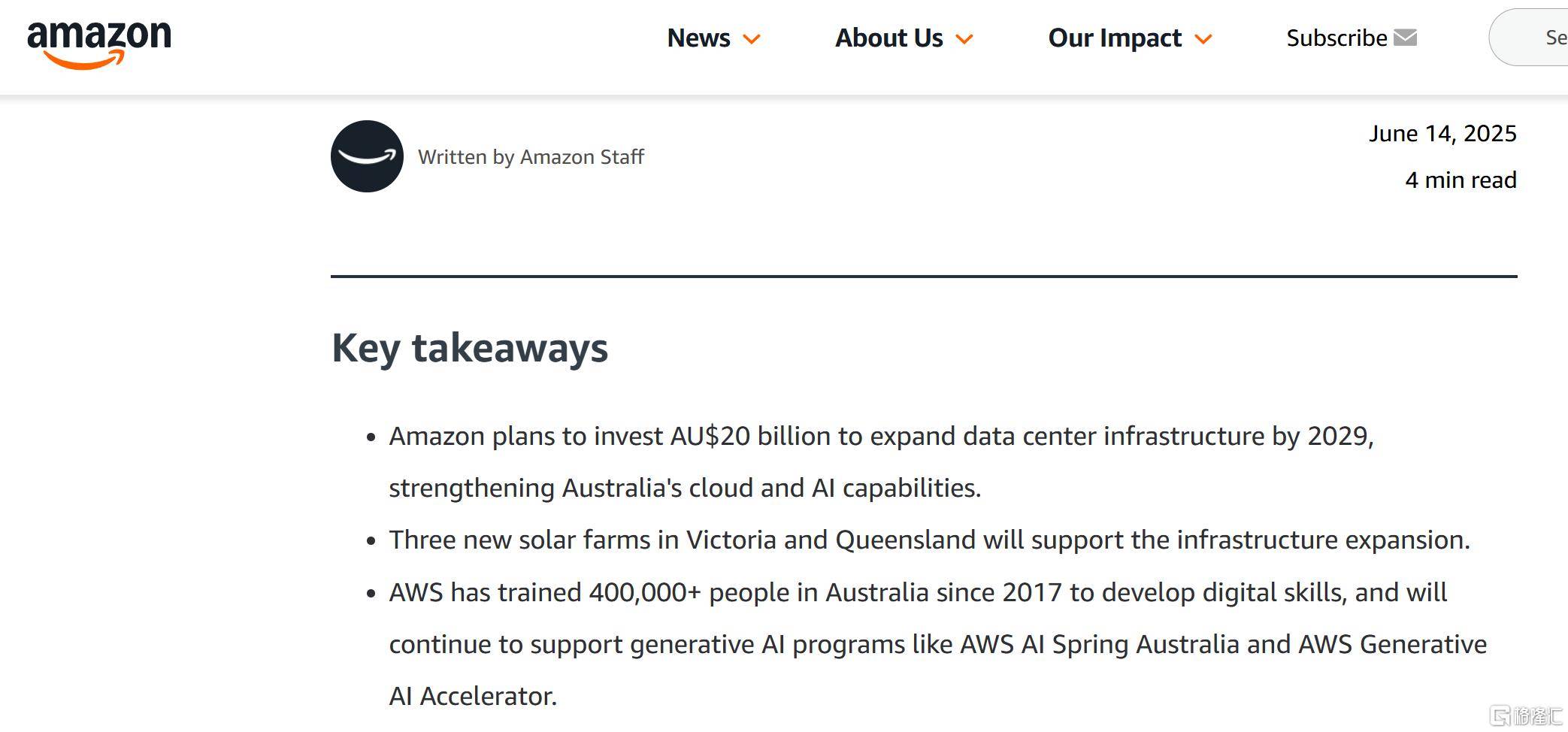
Task: Click the Amazon smile avatar icon
Action: pyautogui.click(x=367, y=156)
